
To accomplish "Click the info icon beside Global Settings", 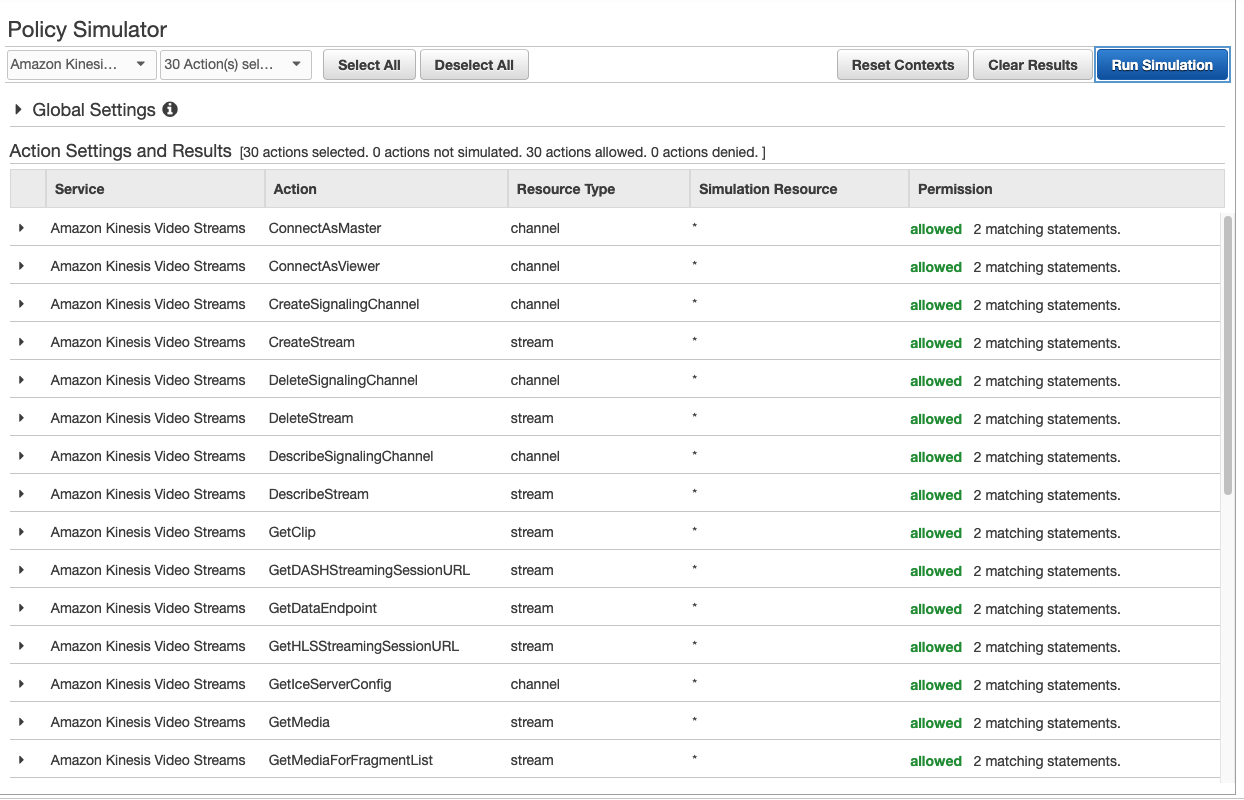I will click(x=170, y=109).
